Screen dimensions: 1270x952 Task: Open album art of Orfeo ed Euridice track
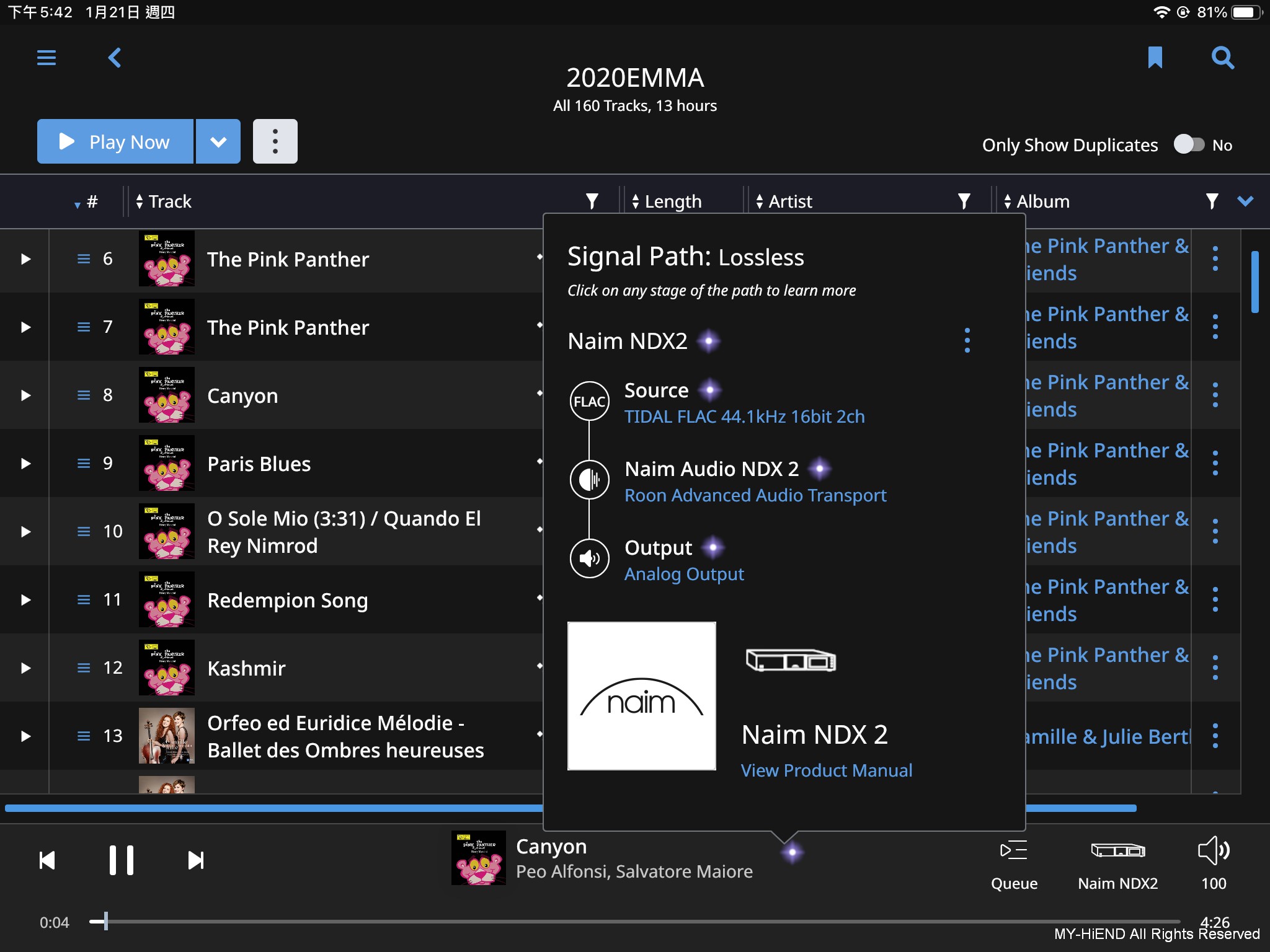[x=167, y=736]
